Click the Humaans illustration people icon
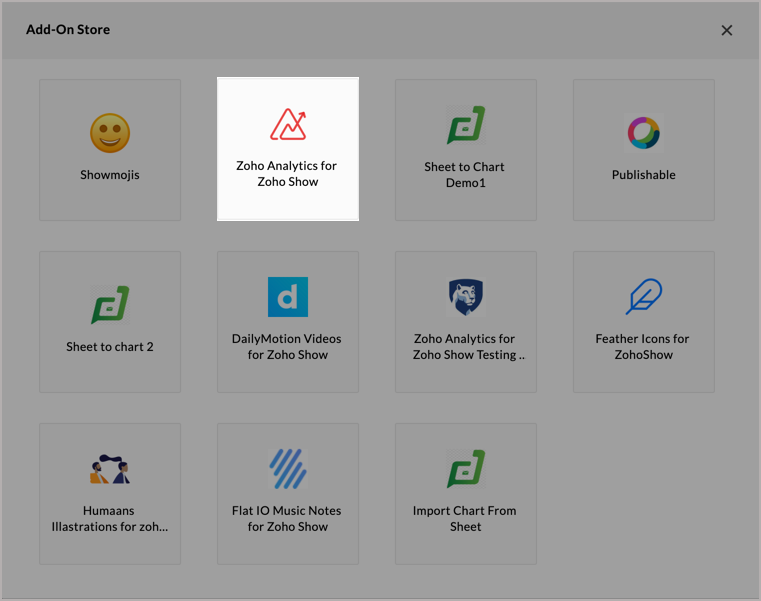 click(110, 469)
